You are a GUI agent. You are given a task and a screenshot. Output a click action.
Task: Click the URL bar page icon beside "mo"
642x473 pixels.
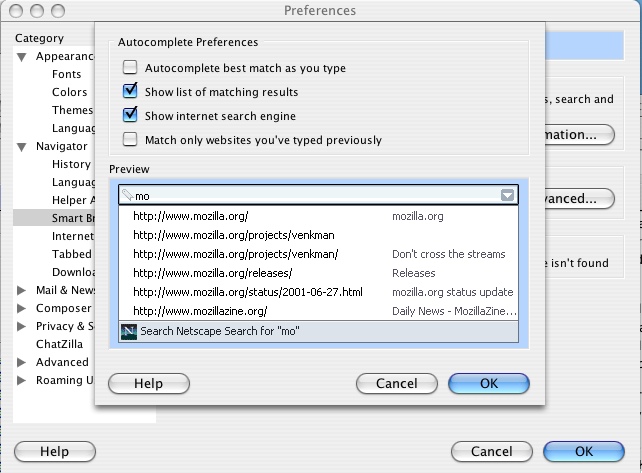pyautogui.click(x=128, y=195)
